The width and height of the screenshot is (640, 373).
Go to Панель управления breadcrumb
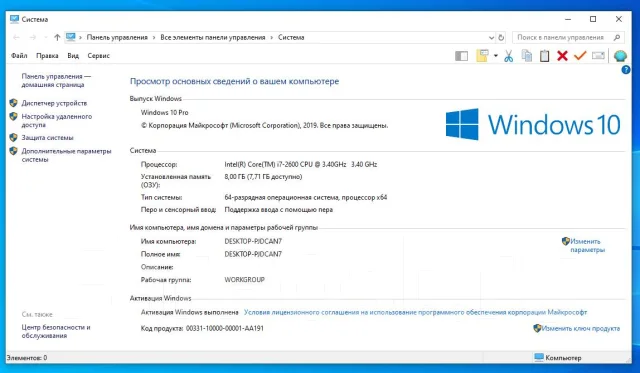click(x=117, y=38)
